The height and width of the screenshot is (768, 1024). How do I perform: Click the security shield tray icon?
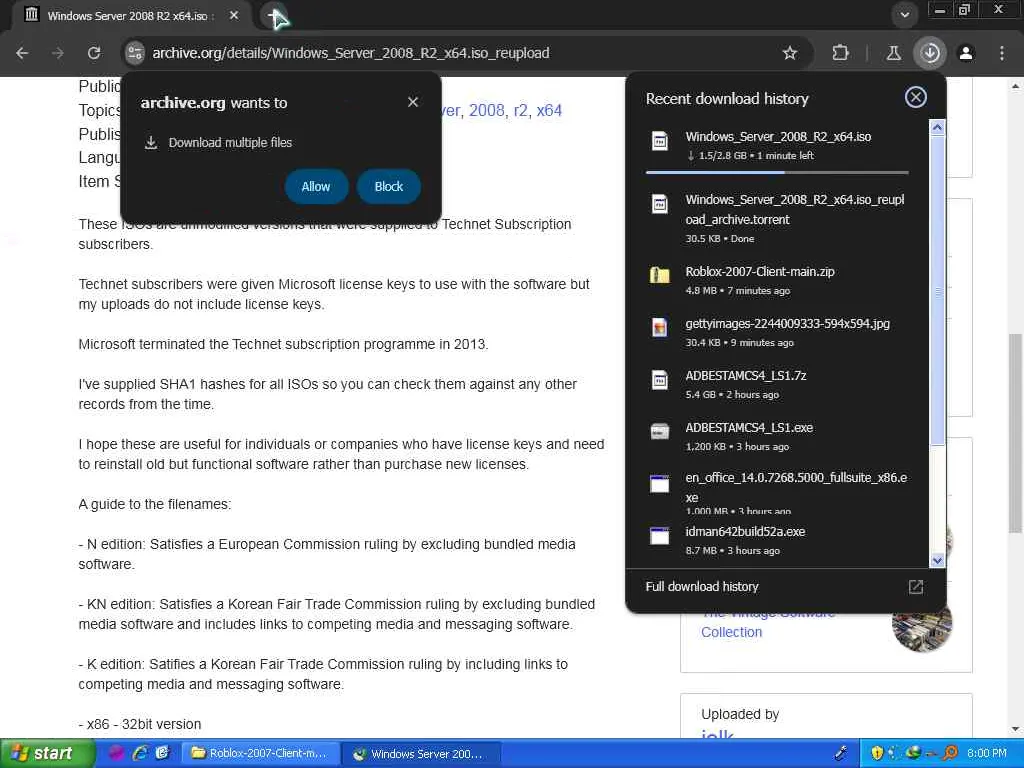[876, 753]
